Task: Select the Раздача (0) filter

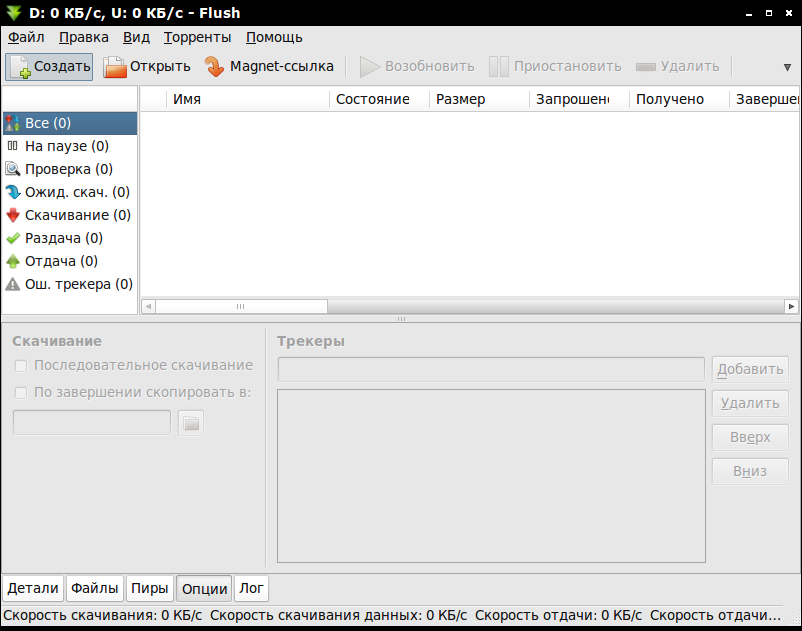Action: tap(70, 238)
